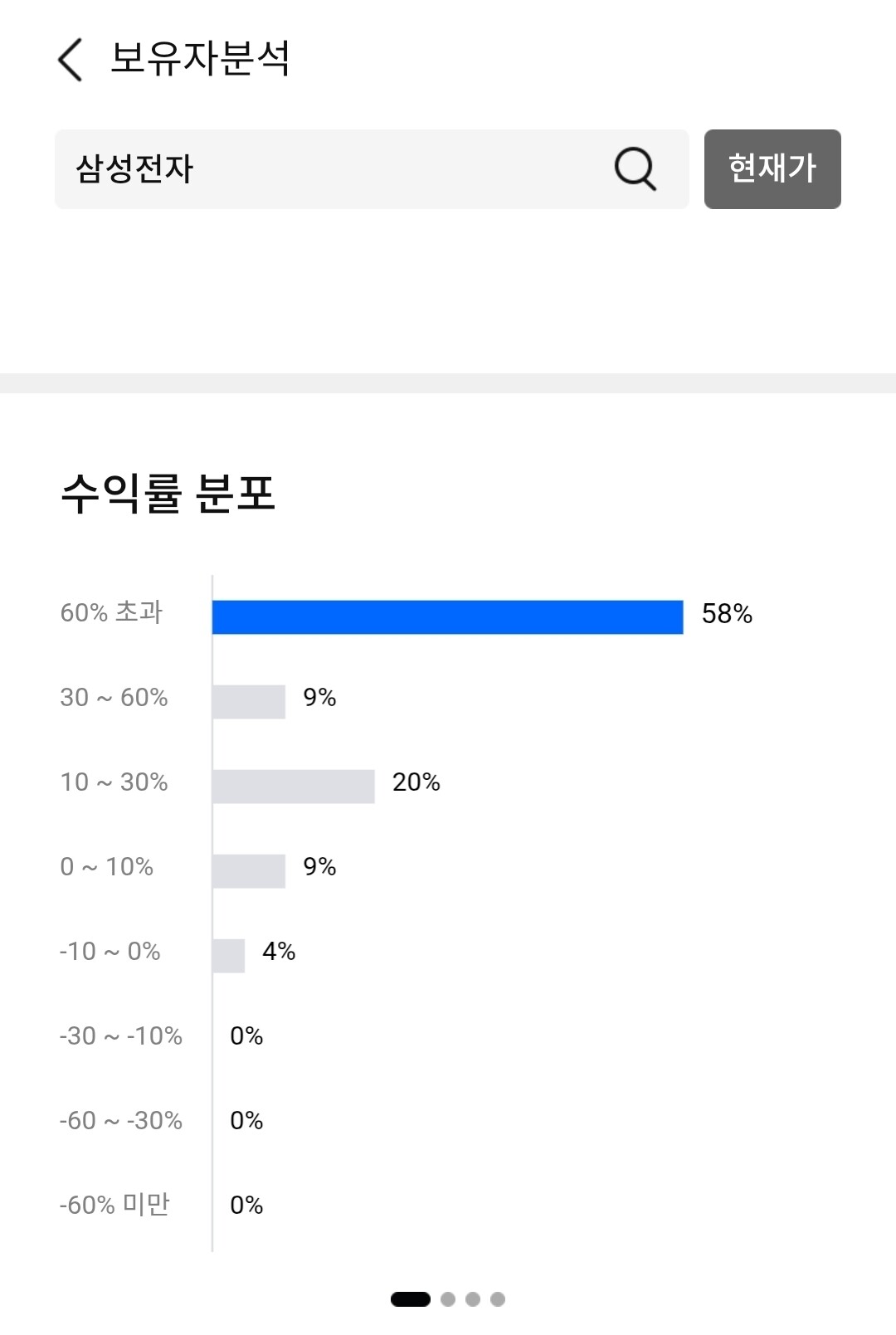Tap the blue 60% 초과 bar
The width and height of the screenshot is (896, 1335).
[x=448, y=617]
